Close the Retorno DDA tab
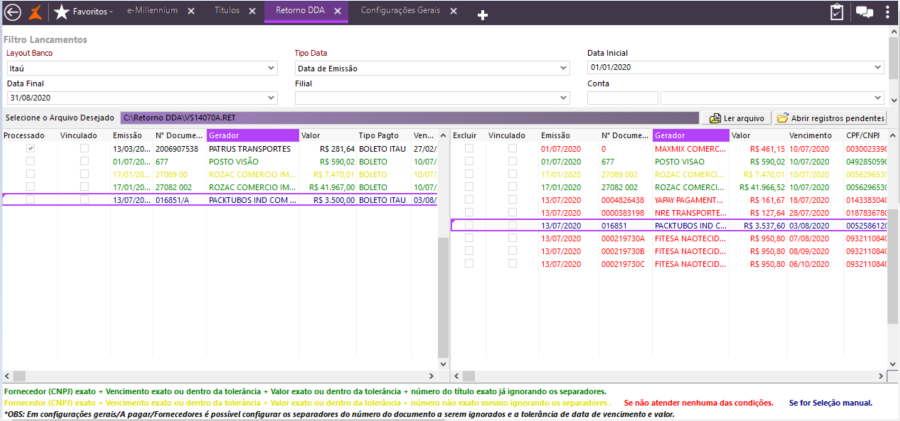900x421 pixels. tap(338, 11)
